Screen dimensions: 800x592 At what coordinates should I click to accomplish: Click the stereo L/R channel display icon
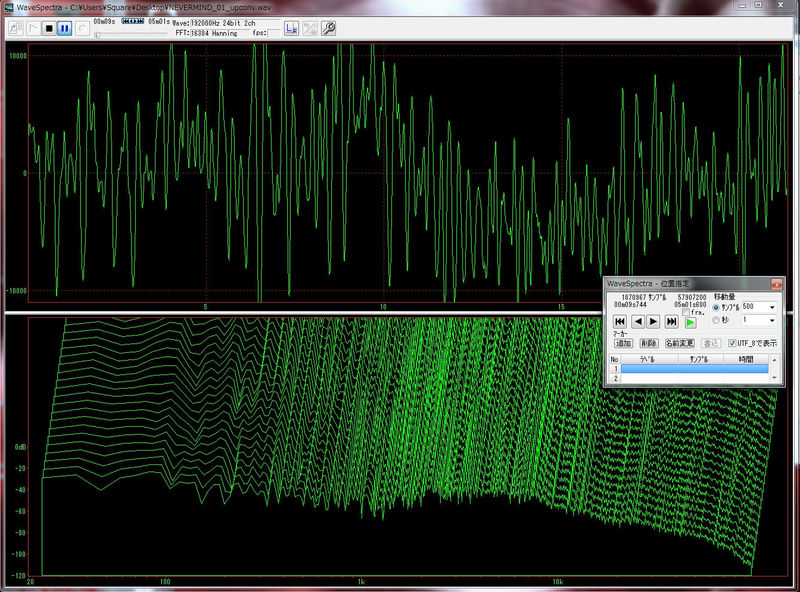[x=291, y=28]
